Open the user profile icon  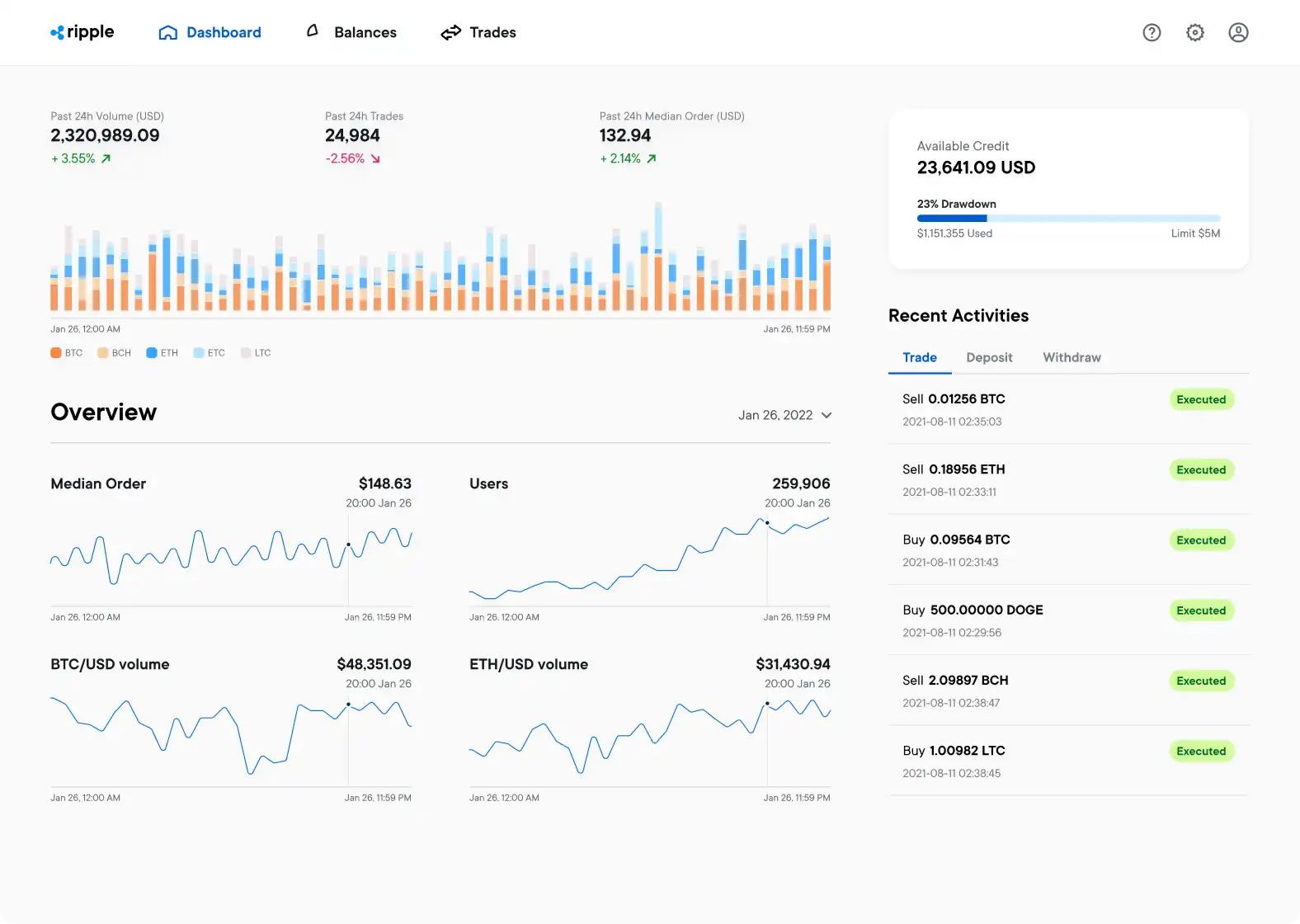point(1237,32)
